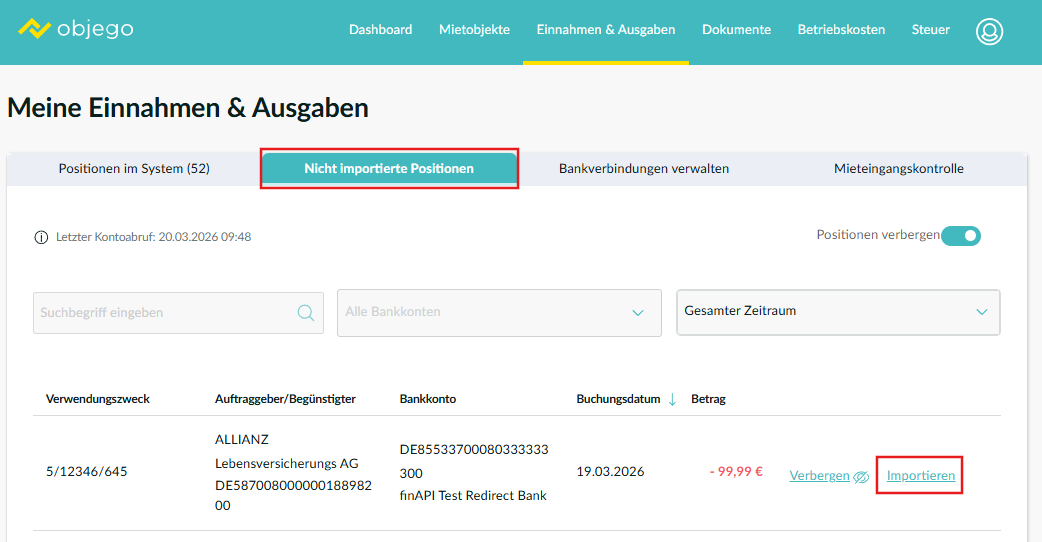Go to Mietobjekte in the navigation

click(x=474, y=30)
